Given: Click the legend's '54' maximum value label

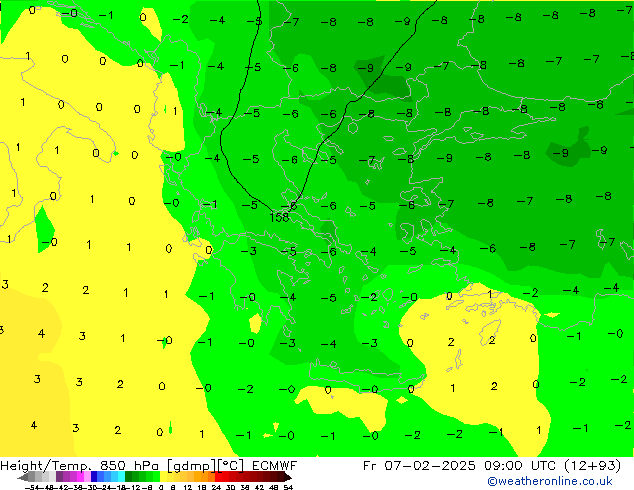Looking at the screenshot, I should (x=288, y=488).
